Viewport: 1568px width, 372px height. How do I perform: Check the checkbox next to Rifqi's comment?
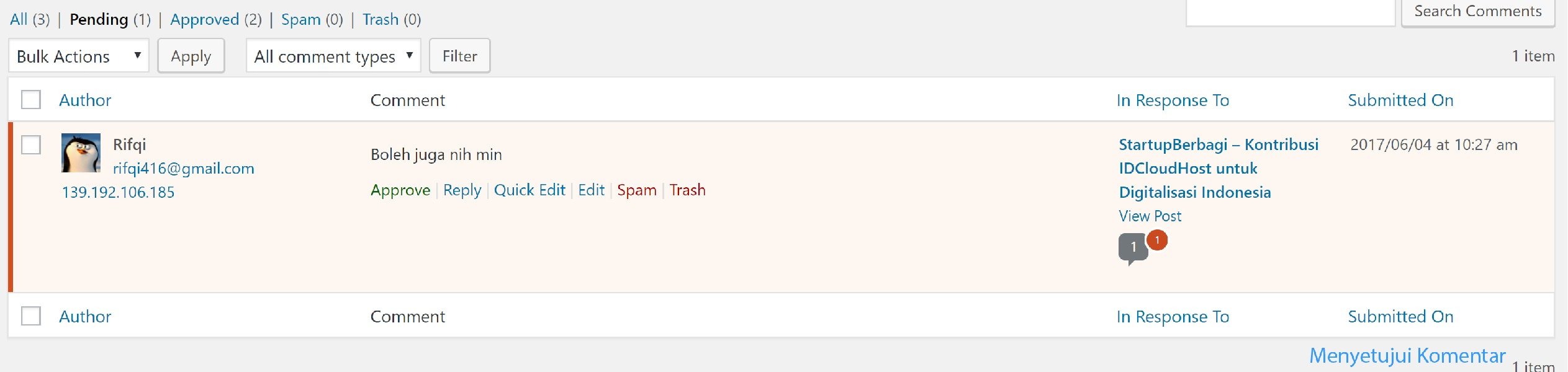pyautogui.click(x=32, y=145)
